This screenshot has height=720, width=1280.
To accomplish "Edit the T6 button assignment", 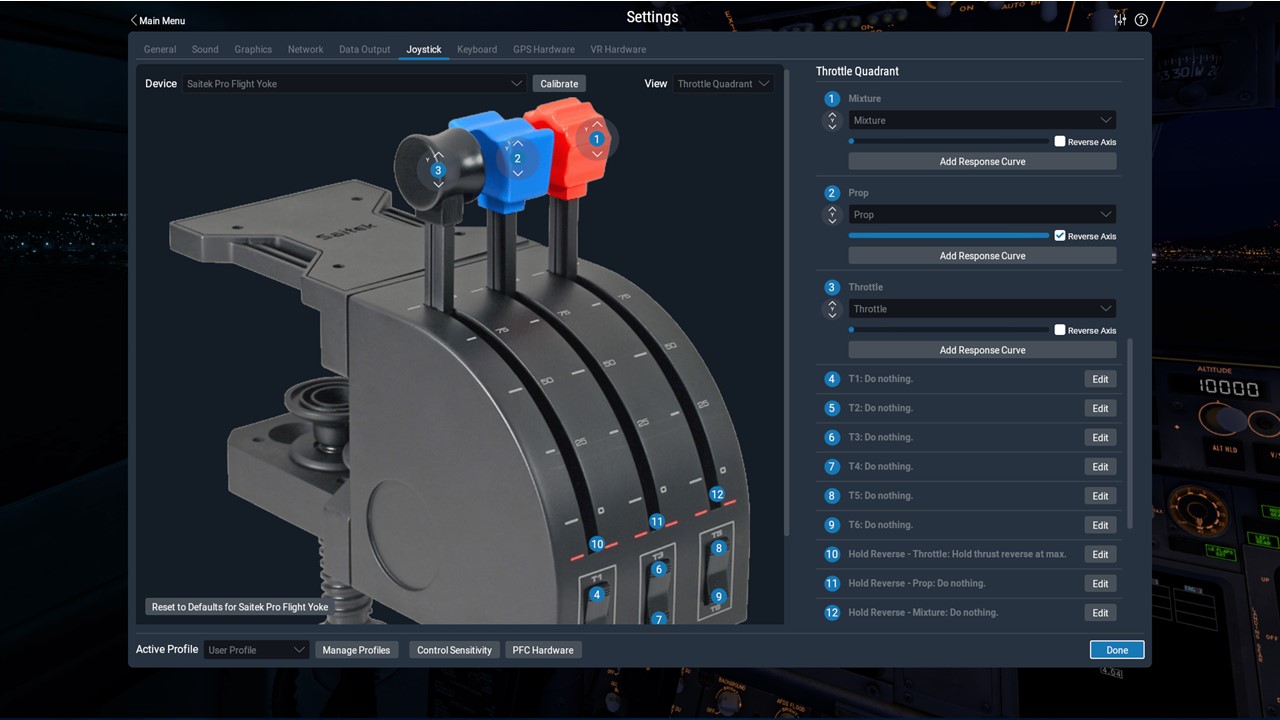I will click(x=1100, y=525).
